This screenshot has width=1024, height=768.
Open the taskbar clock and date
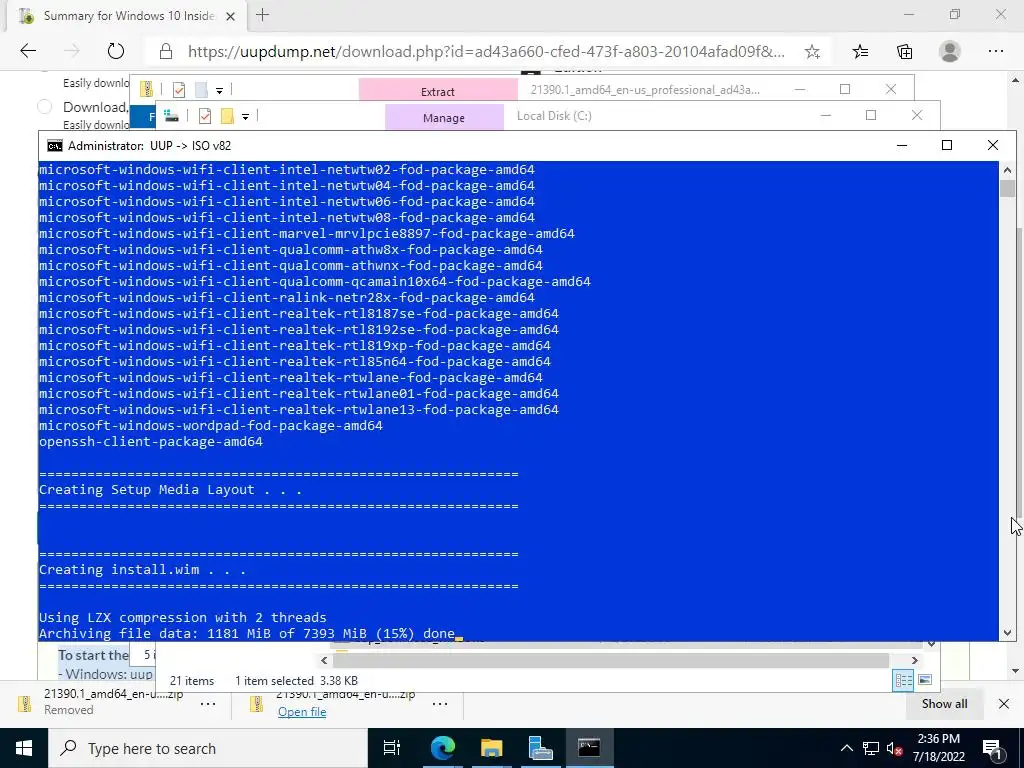click(938, 748)
